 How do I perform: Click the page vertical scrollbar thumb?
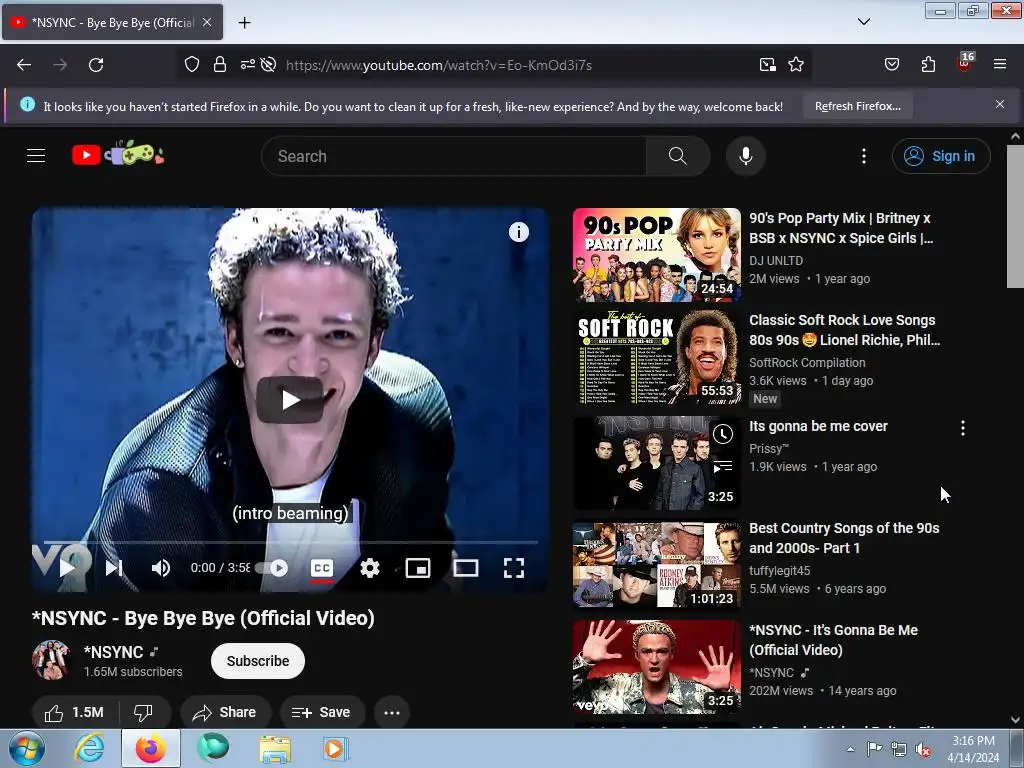[x=1015, y=216]
